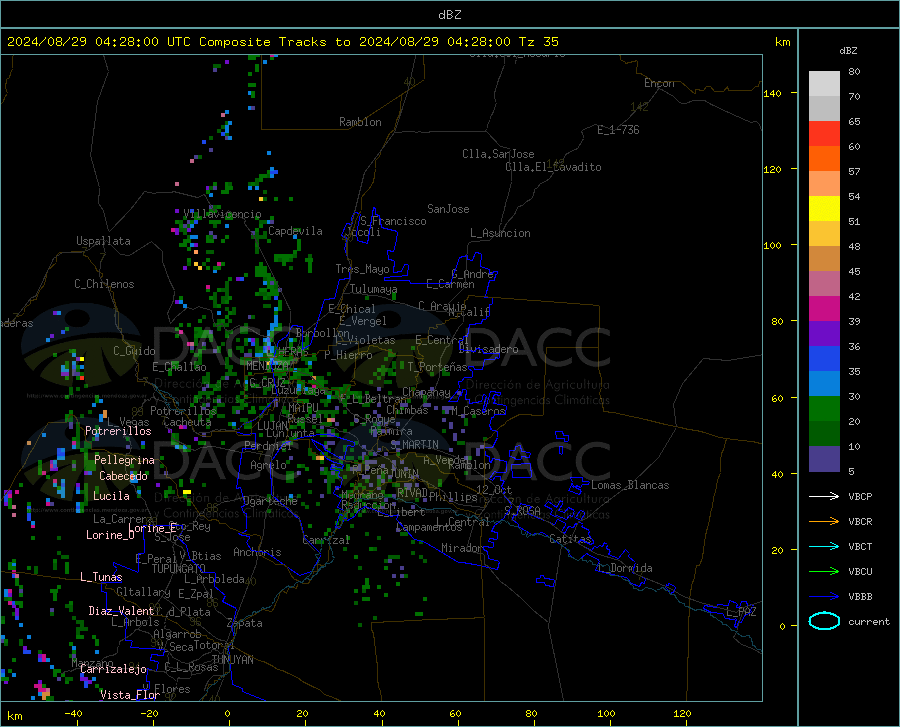Click the E_1-736 map label

pos(618,130)
